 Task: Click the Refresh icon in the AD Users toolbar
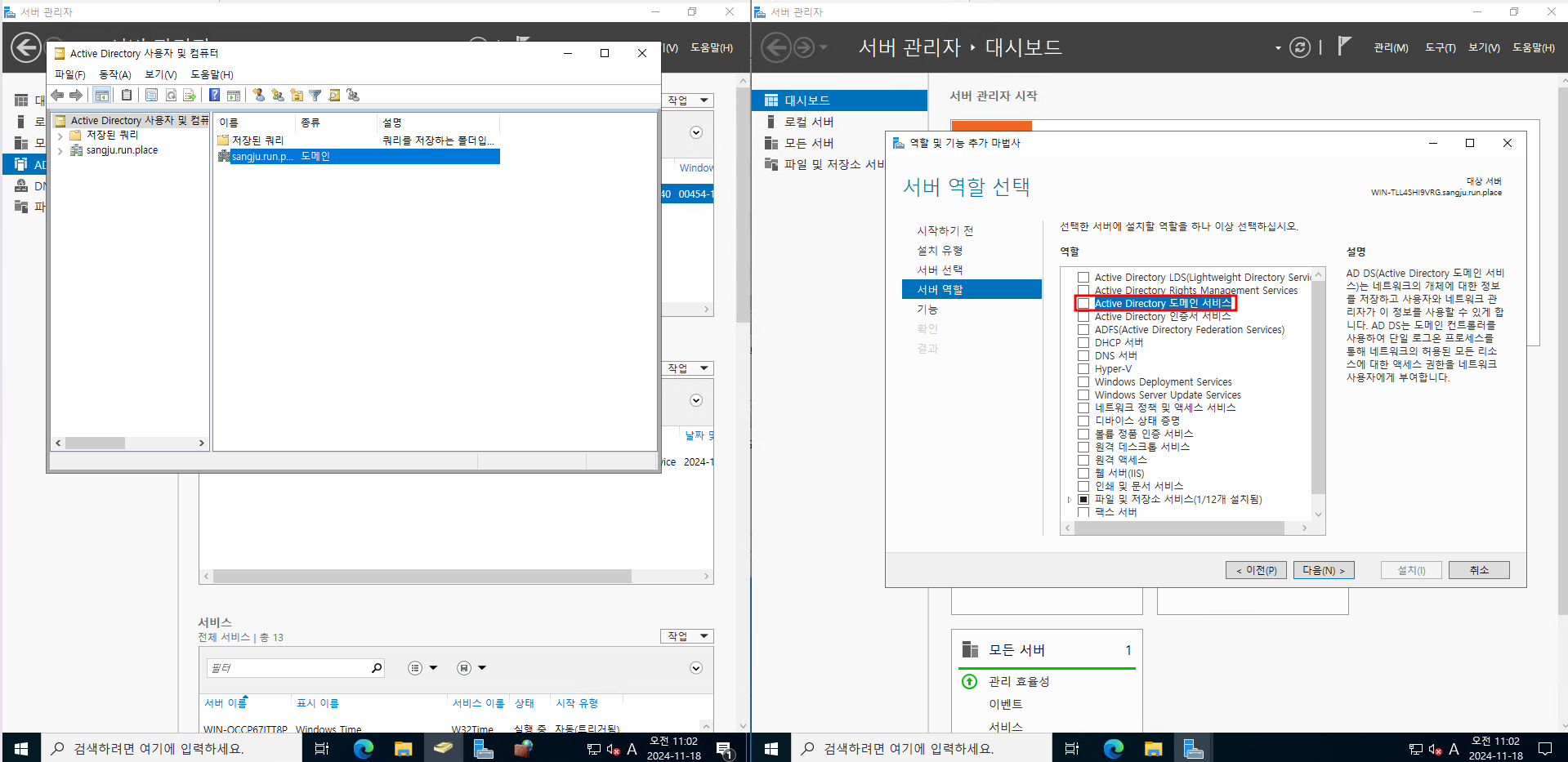tap(171, 95)
